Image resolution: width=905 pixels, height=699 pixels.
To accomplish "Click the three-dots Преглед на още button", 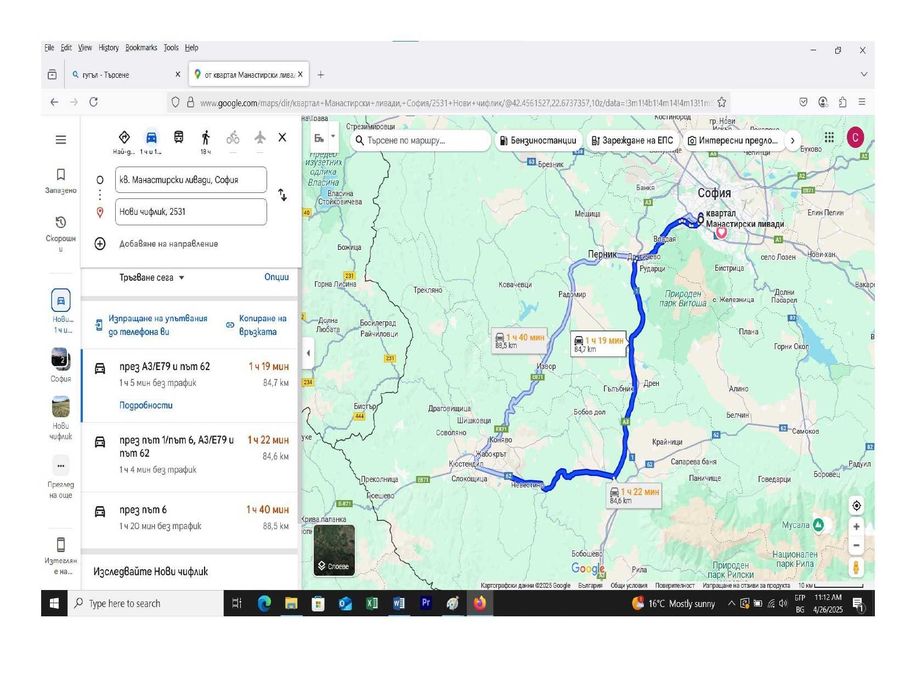I will click(x=61, y=466).
